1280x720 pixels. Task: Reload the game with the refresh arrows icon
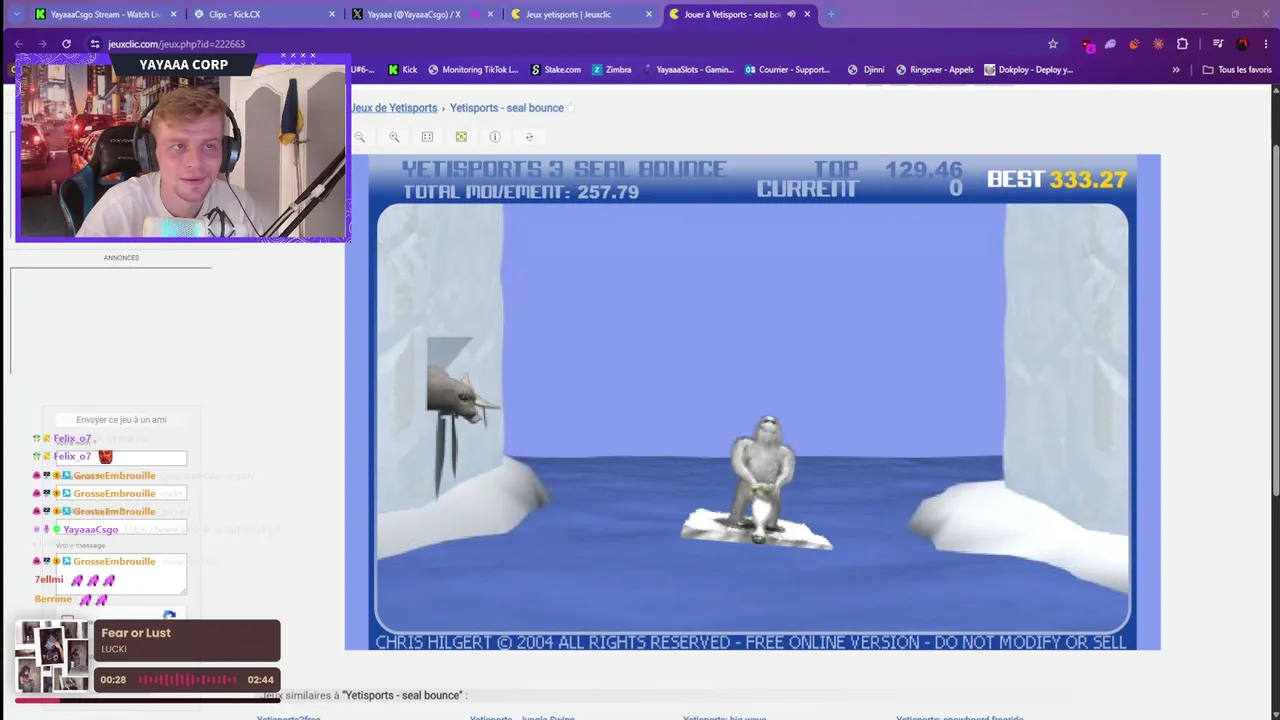529,137
